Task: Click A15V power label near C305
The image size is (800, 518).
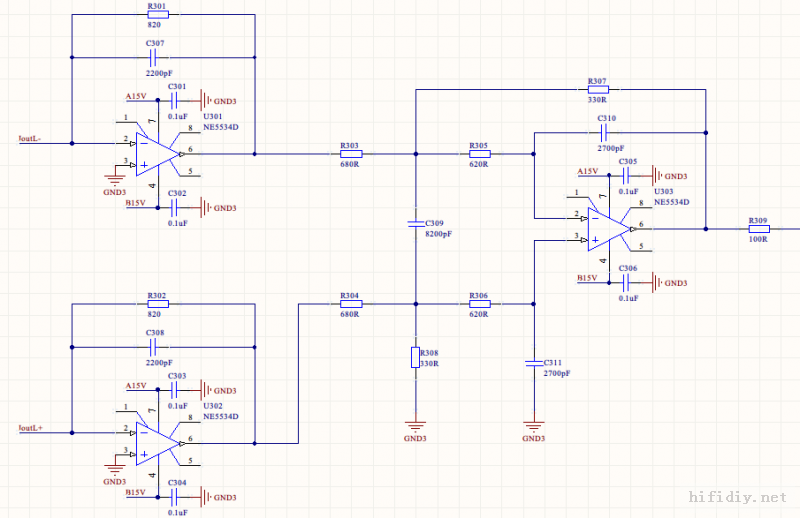Action: (588, 171)
